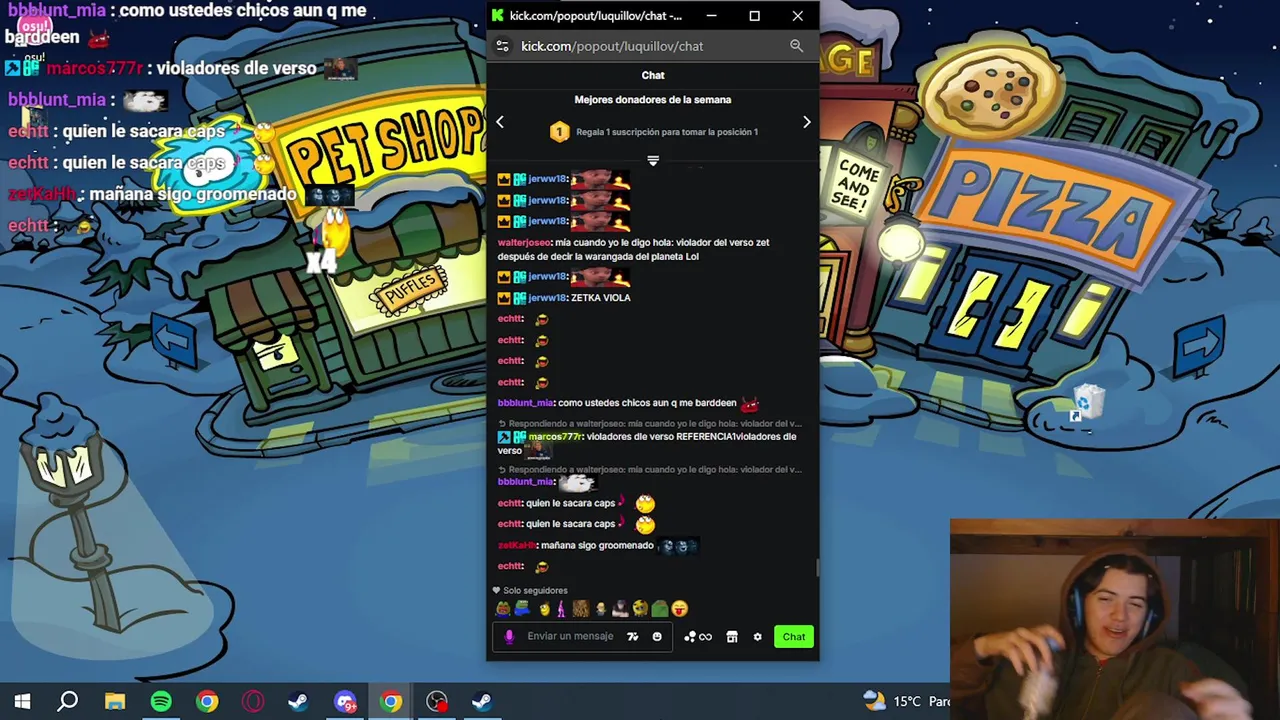Click jerww18 username on ZETKA VIOLA message

[547, 298]
